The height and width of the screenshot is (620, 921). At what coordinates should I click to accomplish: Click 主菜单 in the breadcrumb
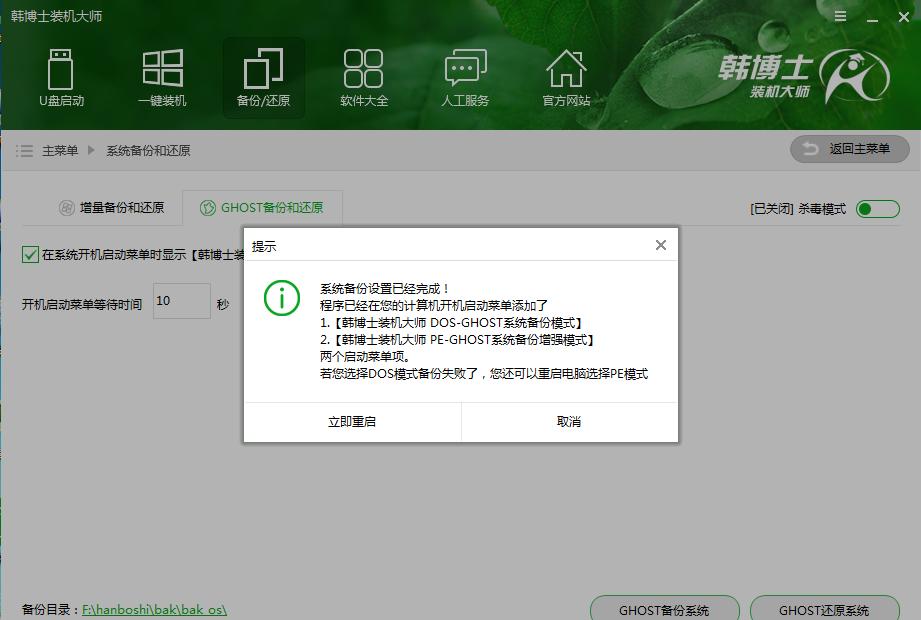60,151
